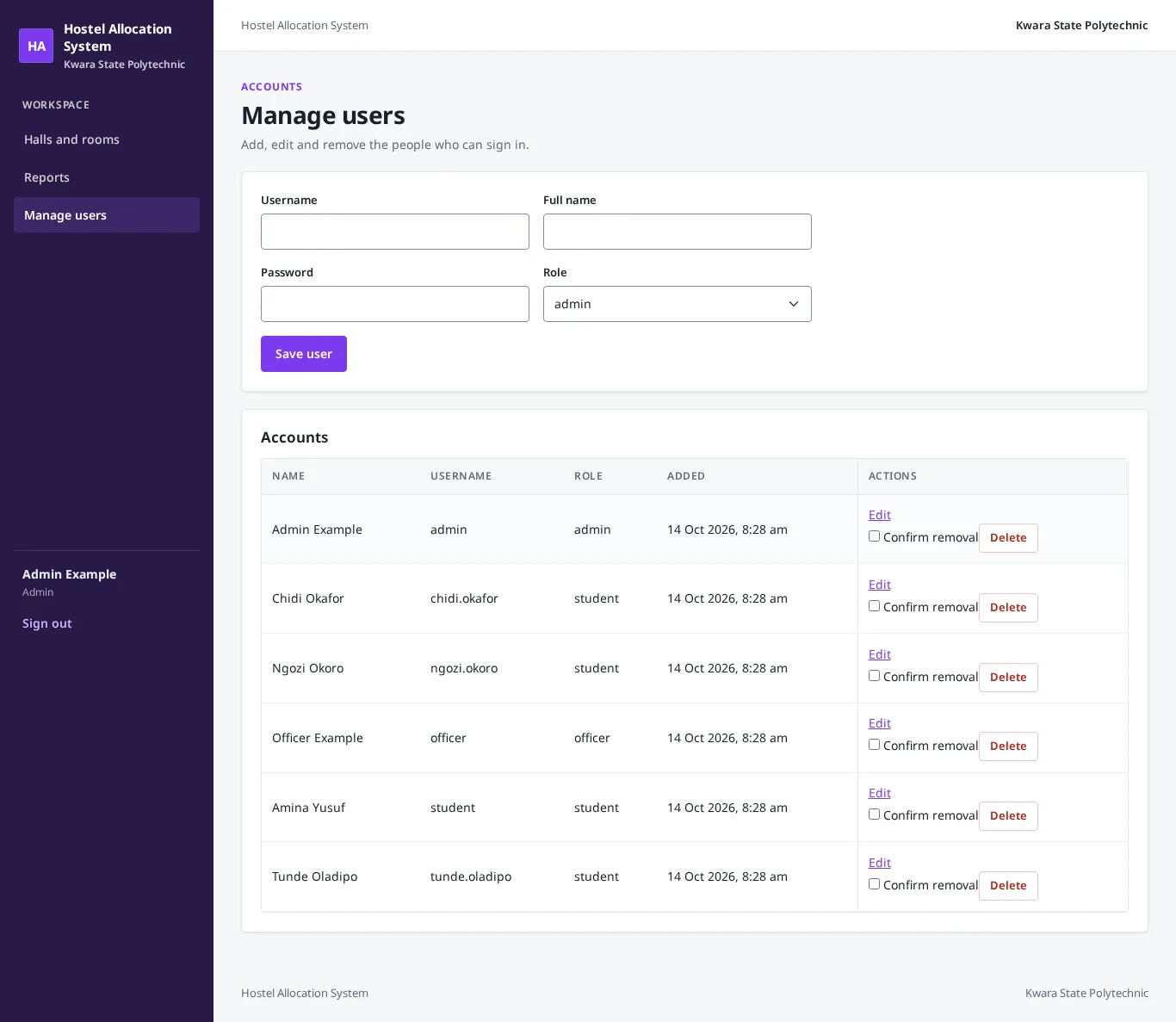Click the Manage users page heading
Image resolution: width=1176 pixels, height=1022 pixels.
tap(323, 115)
